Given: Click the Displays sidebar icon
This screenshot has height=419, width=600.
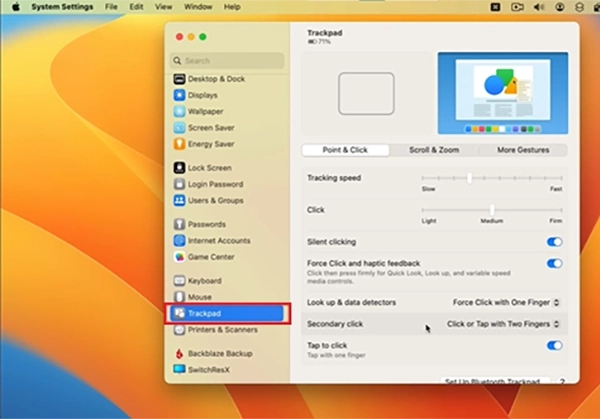Looking at the screenshot, I should tap(179, 95).
